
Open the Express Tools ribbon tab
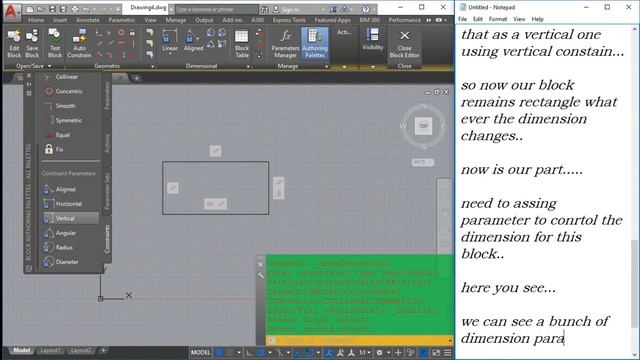tap(289, 20)
